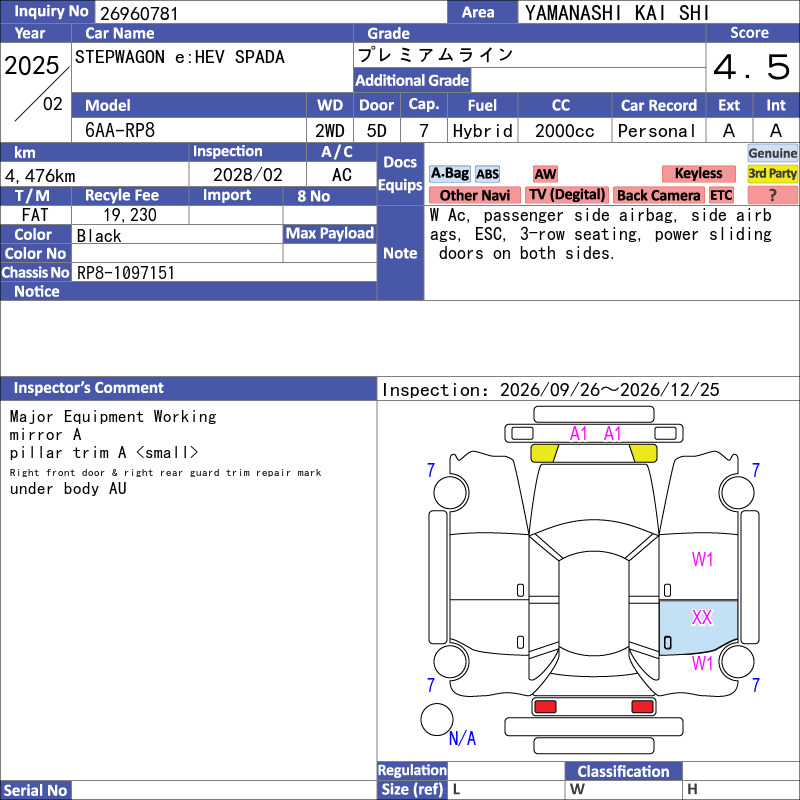This screenshot has width=800, height=800.
Task: Click the N/A spare tire circle
Action: click(437, 719)
